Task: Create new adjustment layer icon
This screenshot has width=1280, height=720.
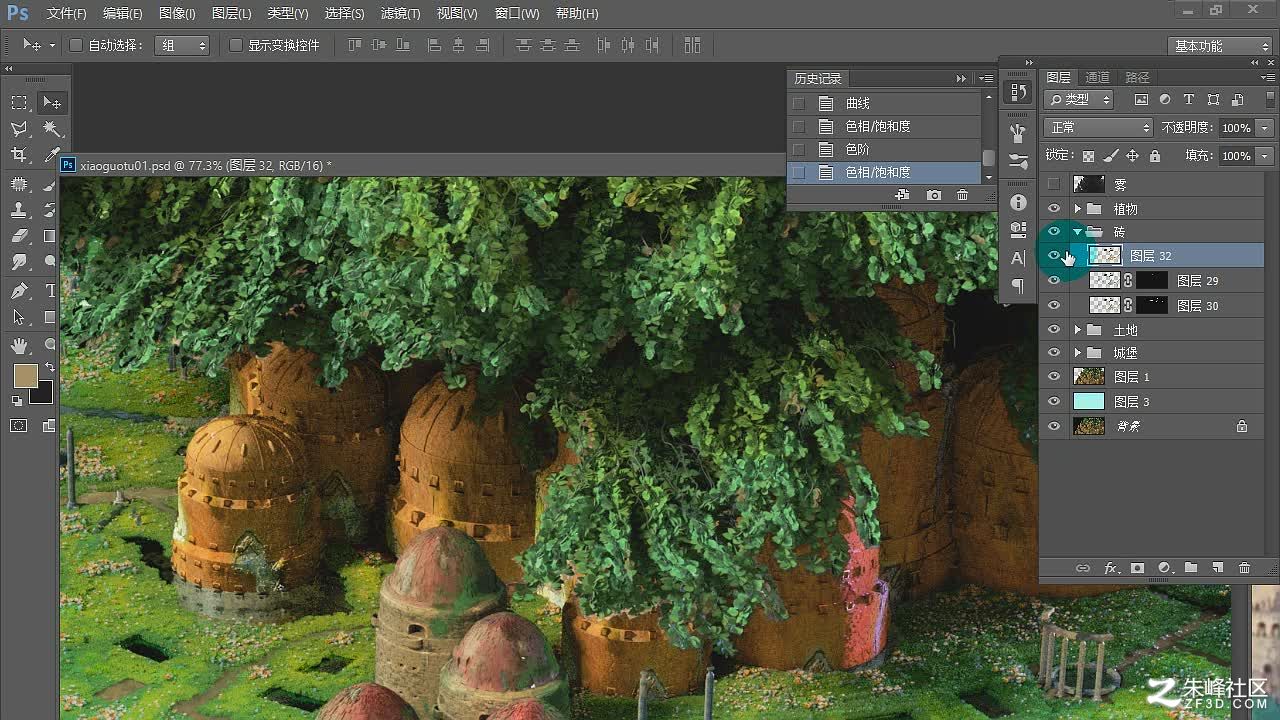Action: point(1164,568)
